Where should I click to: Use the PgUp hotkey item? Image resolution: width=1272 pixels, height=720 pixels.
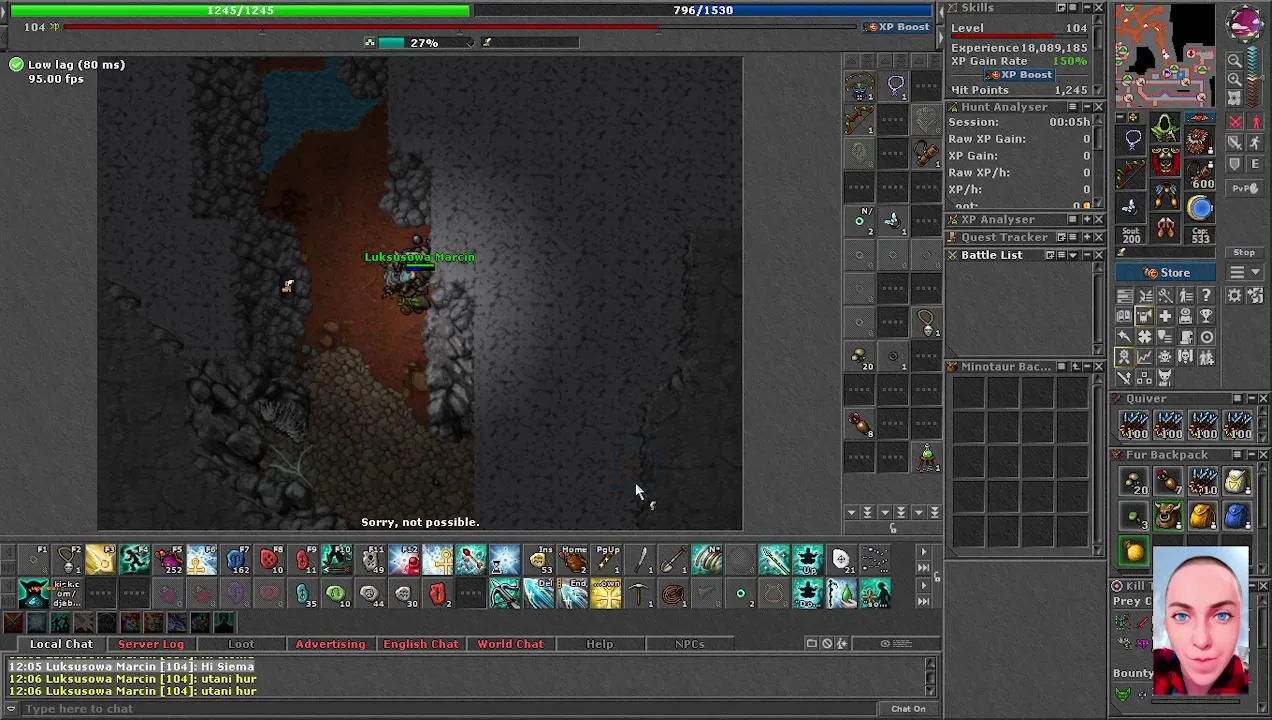coord(607,560)
